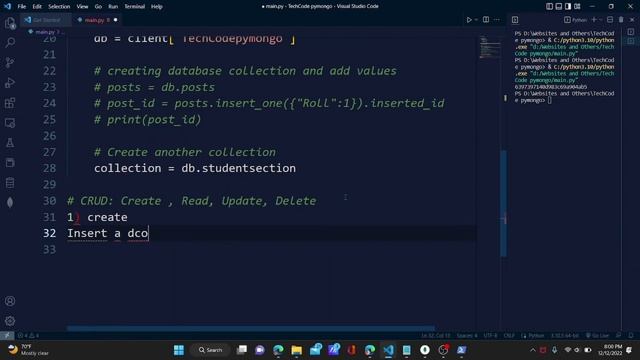This screenshot has height=360, width=640.
Task: Open the Explorer view in the activity bar
Action: coord(10,23)
